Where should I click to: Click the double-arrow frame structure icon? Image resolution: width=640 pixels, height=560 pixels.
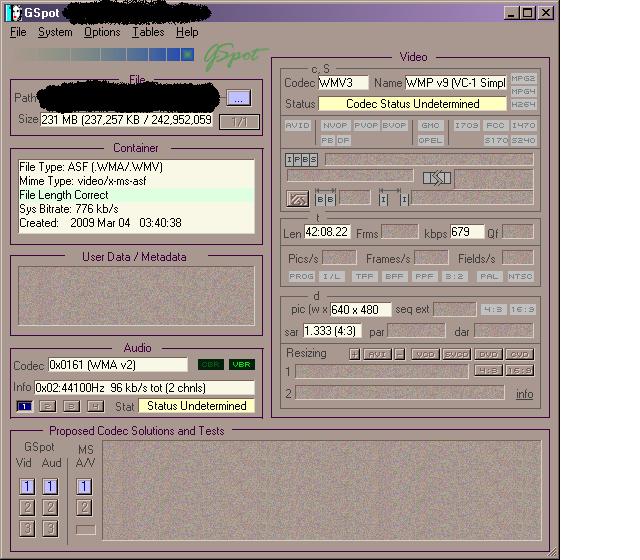coord(437,178)
